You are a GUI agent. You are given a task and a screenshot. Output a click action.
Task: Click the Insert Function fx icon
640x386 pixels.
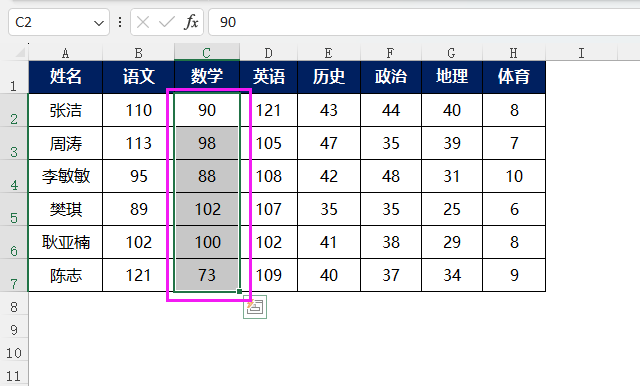coord(191,22)
